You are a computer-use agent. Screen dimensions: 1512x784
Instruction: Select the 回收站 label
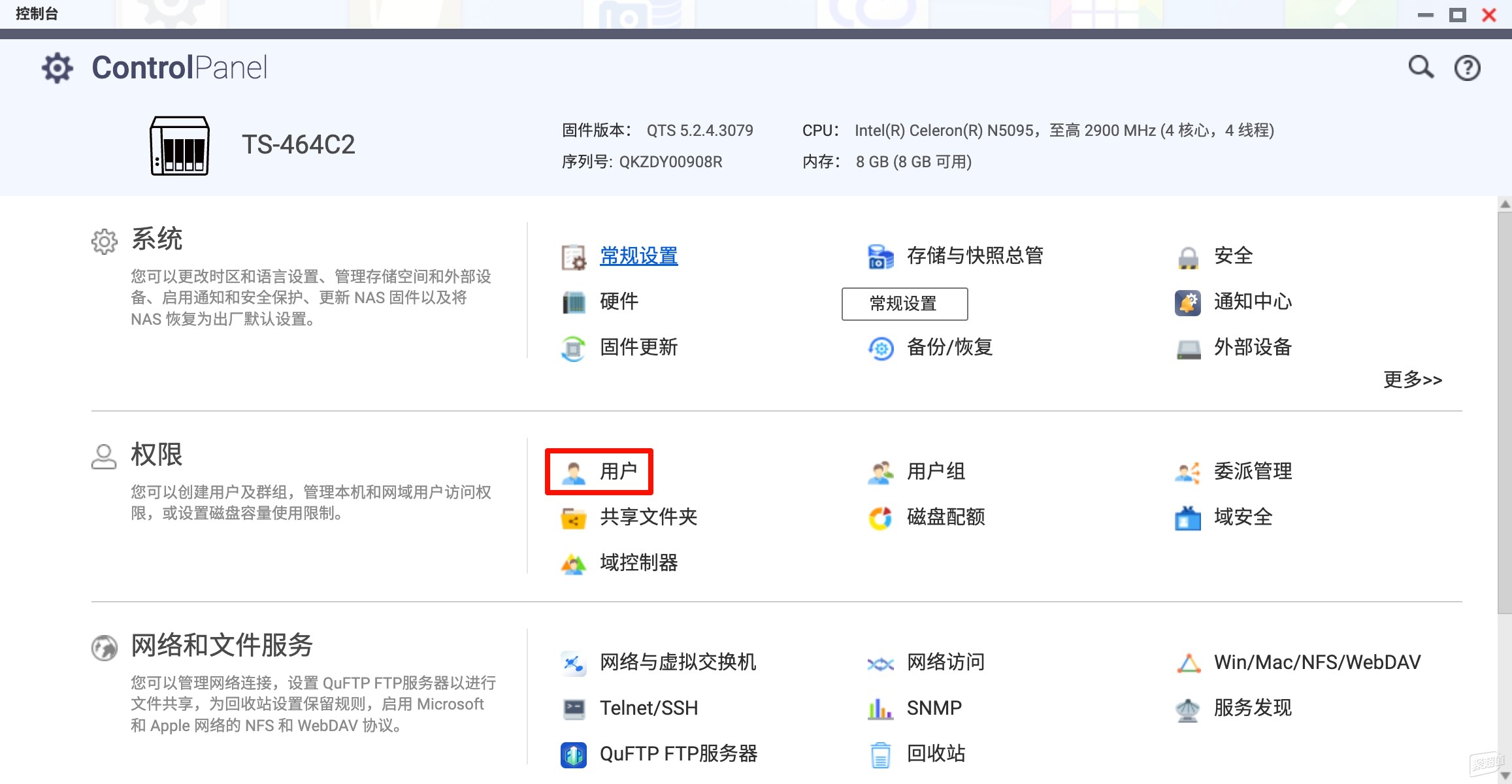tap(936, 753)
